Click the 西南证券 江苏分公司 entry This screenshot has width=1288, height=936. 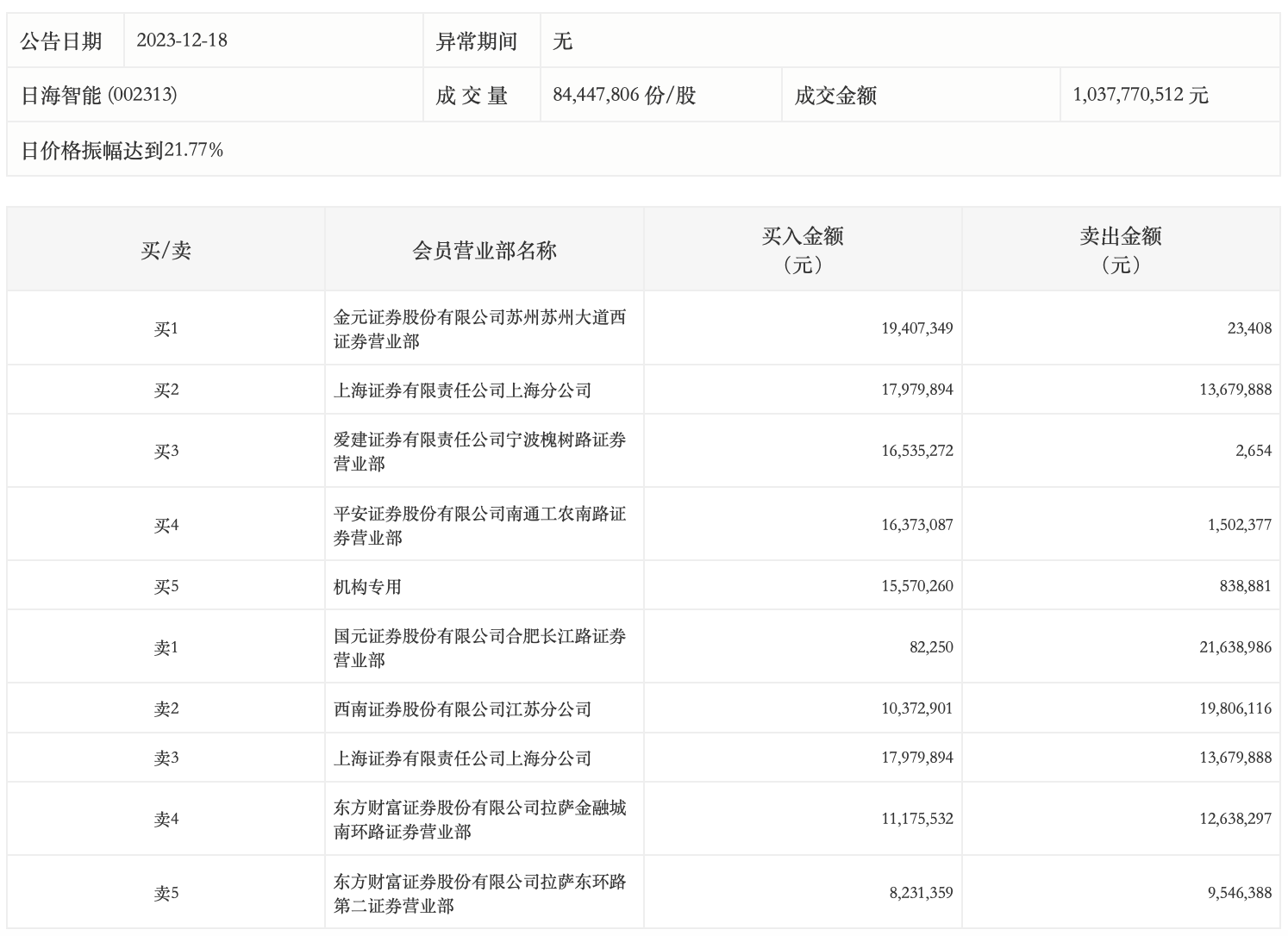point(463,709)
